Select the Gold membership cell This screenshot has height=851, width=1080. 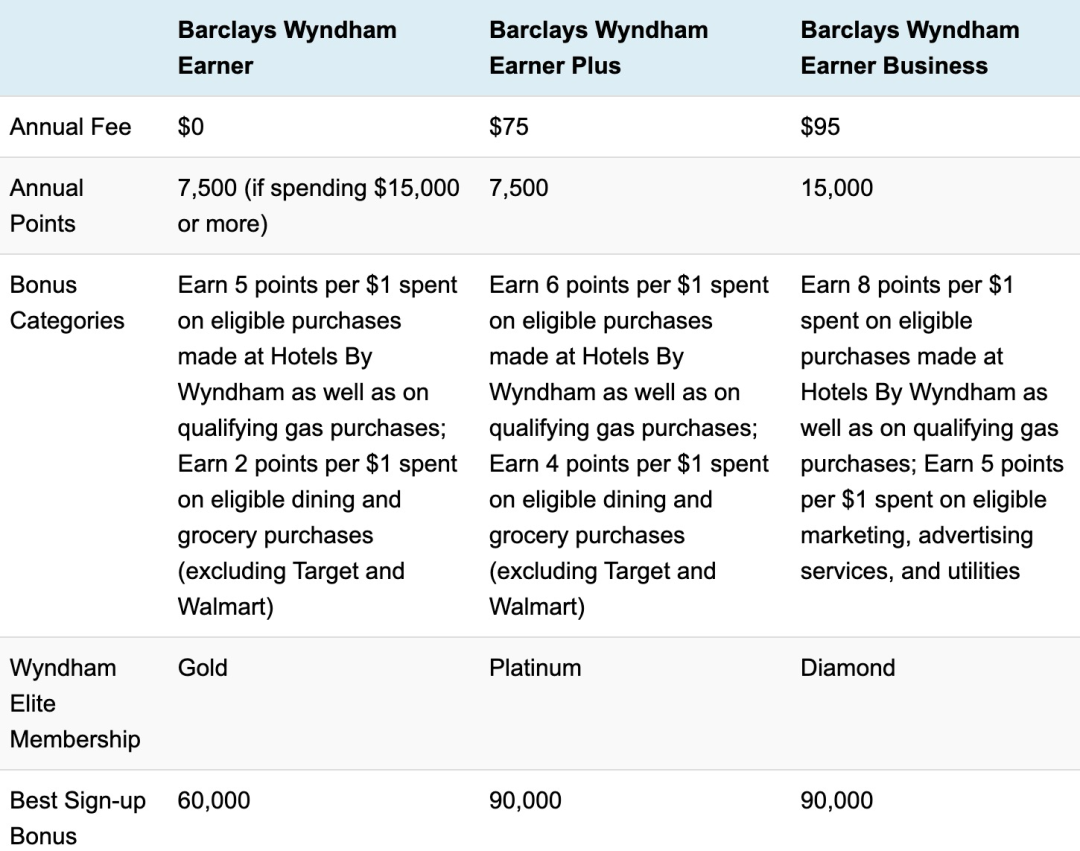click(202, 668)
